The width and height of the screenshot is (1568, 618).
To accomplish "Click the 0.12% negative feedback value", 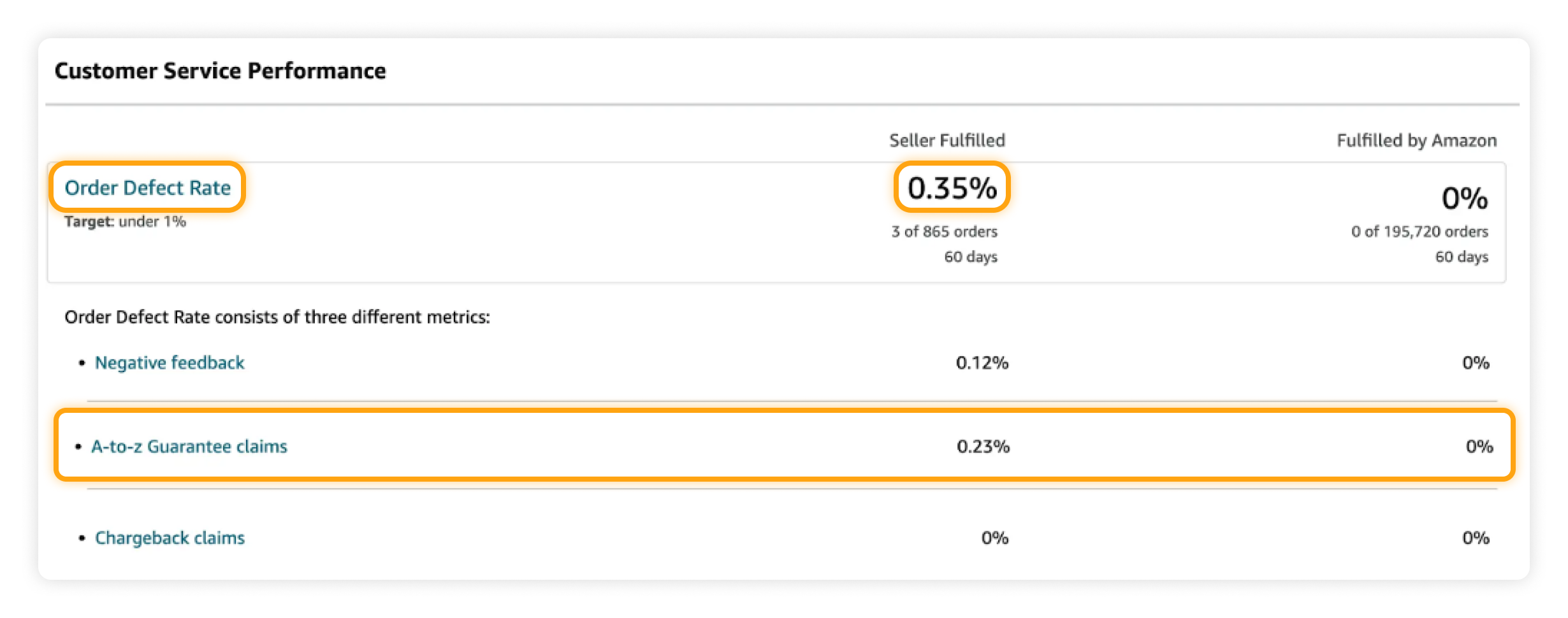I will pos(982,363).
